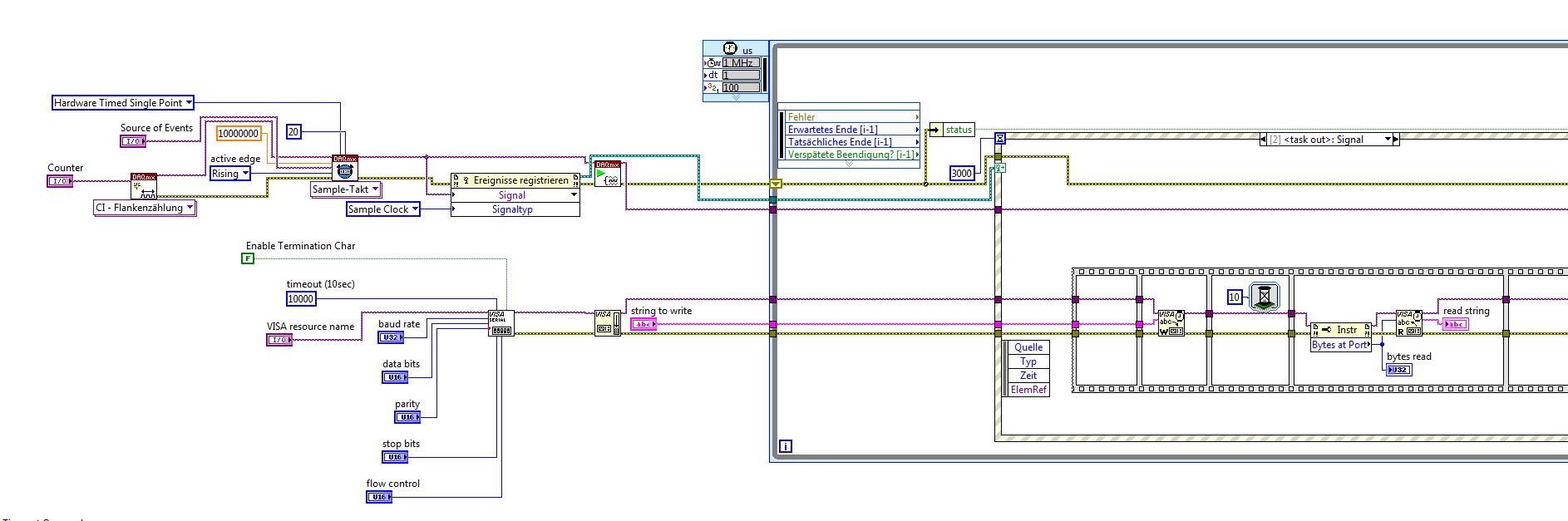Image resolution: width=1568 pixels, height=521 pixels.
Task: Click the Fehler output terminal
Action: tap(852, 117)
